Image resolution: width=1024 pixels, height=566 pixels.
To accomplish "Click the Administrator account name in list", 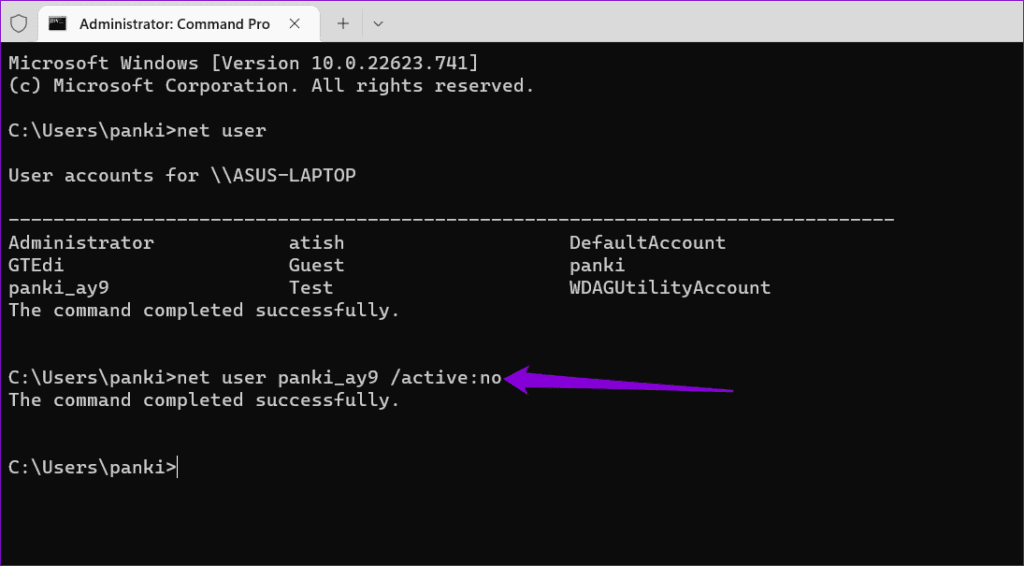I will (81, 243).
